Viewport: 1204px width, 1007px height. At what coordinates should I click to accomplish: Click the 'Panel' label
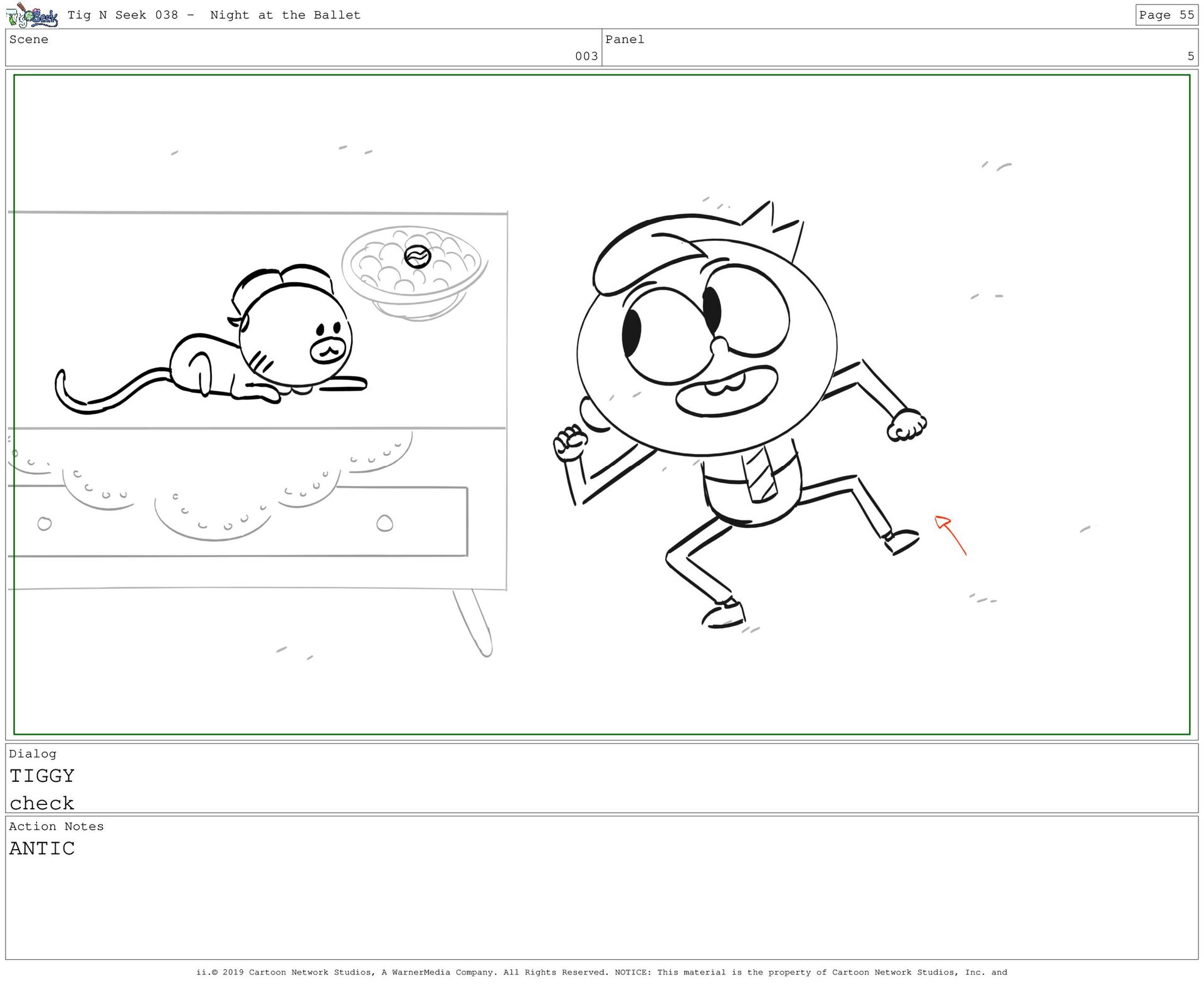tap(625, 40)
